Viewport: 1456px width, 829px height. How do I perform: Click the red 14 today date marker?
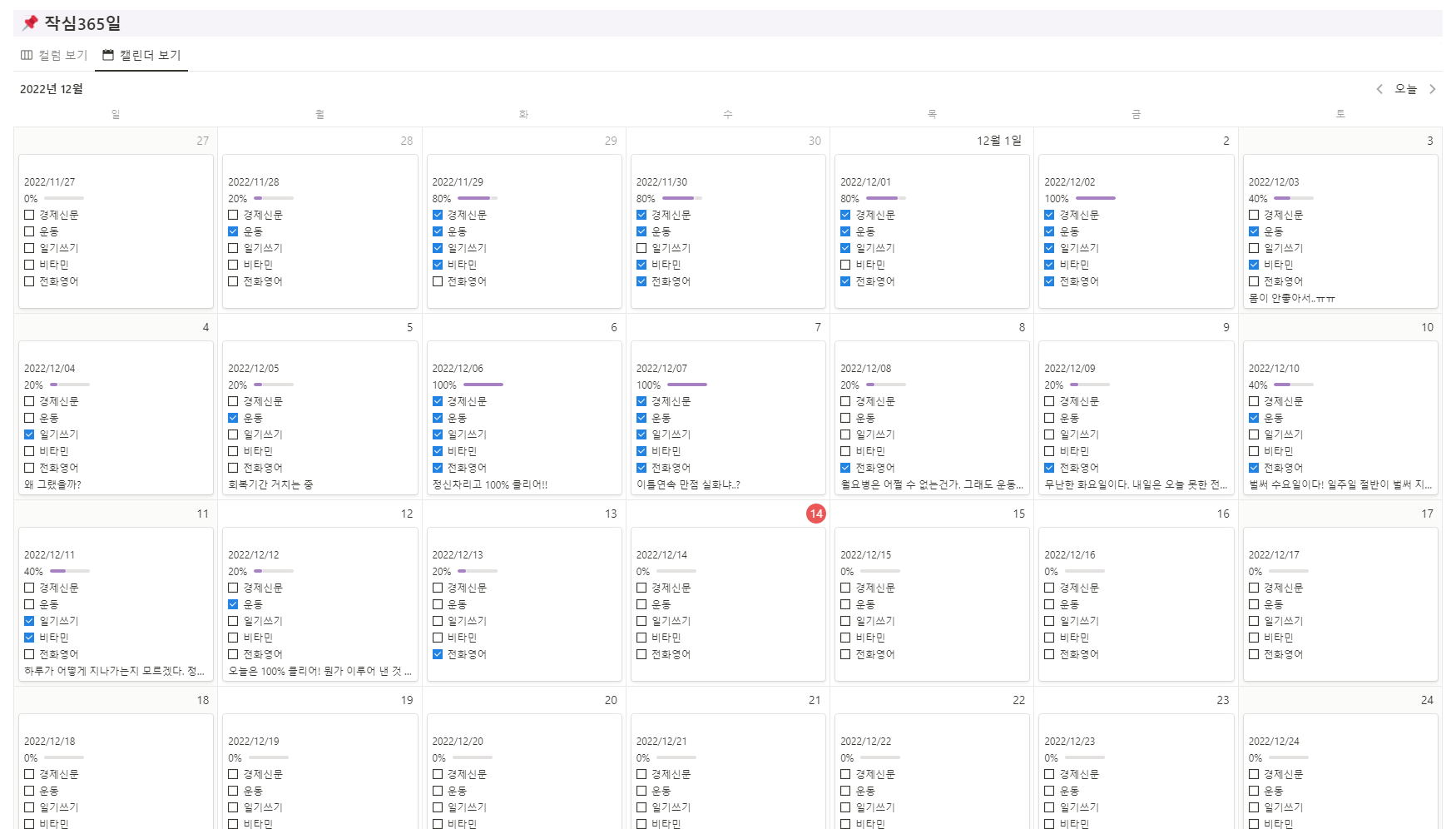(816, 514)
